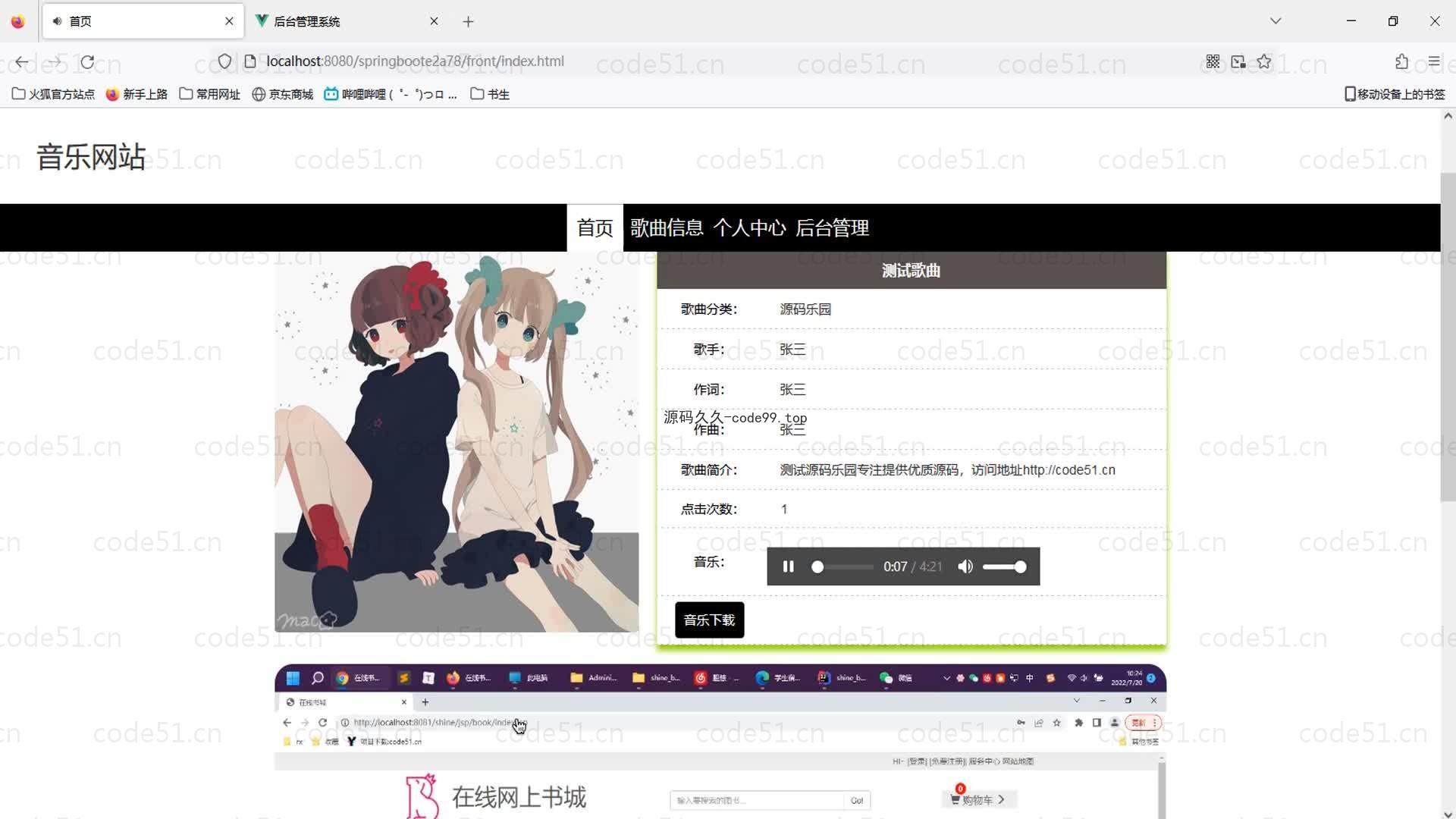Open the 新手上路 bookmark
Viewport: 1456px width, 819px height.
(x=136, y=94)
